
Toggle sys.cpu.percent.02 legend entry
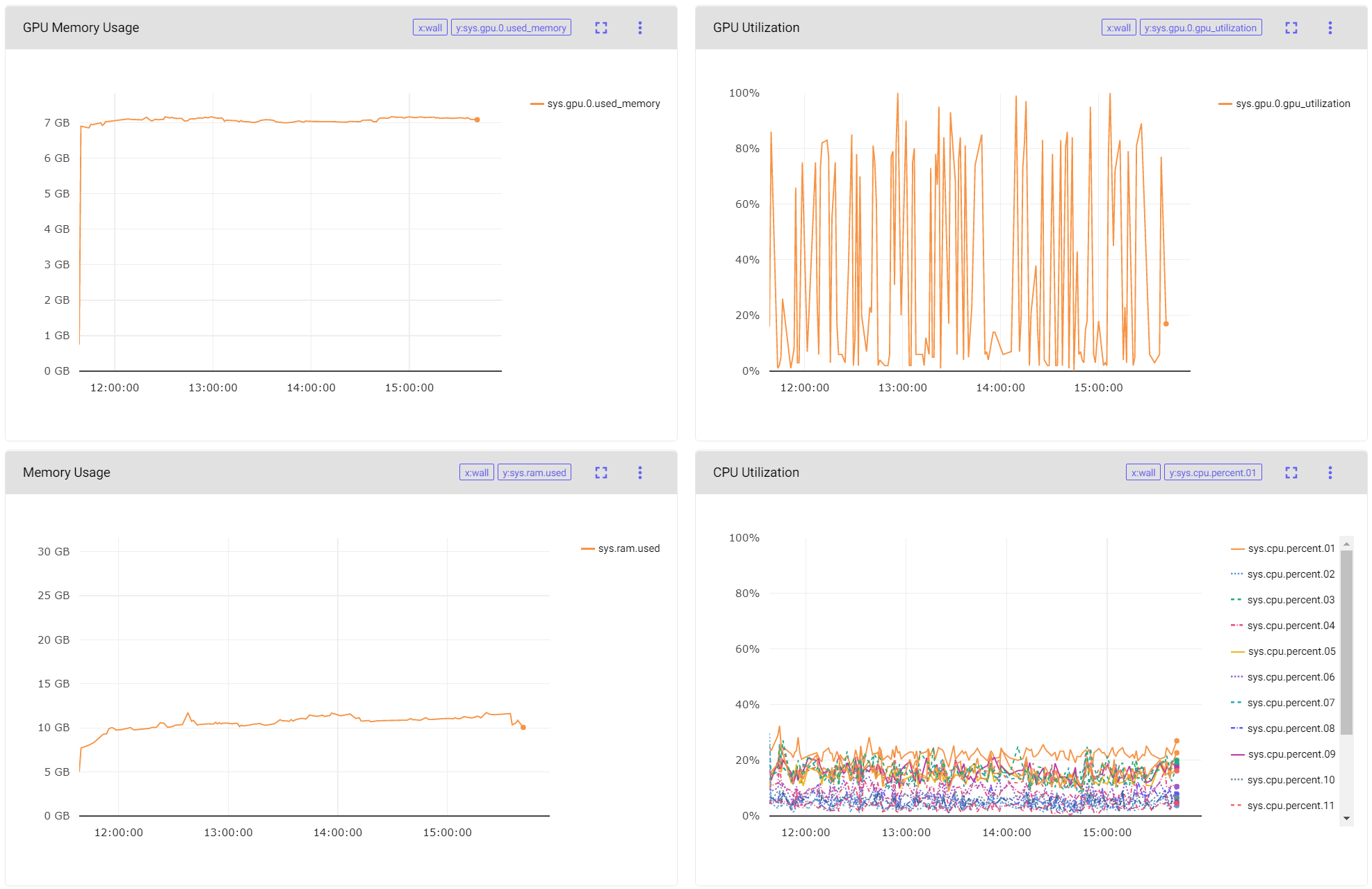[1283, 574]
